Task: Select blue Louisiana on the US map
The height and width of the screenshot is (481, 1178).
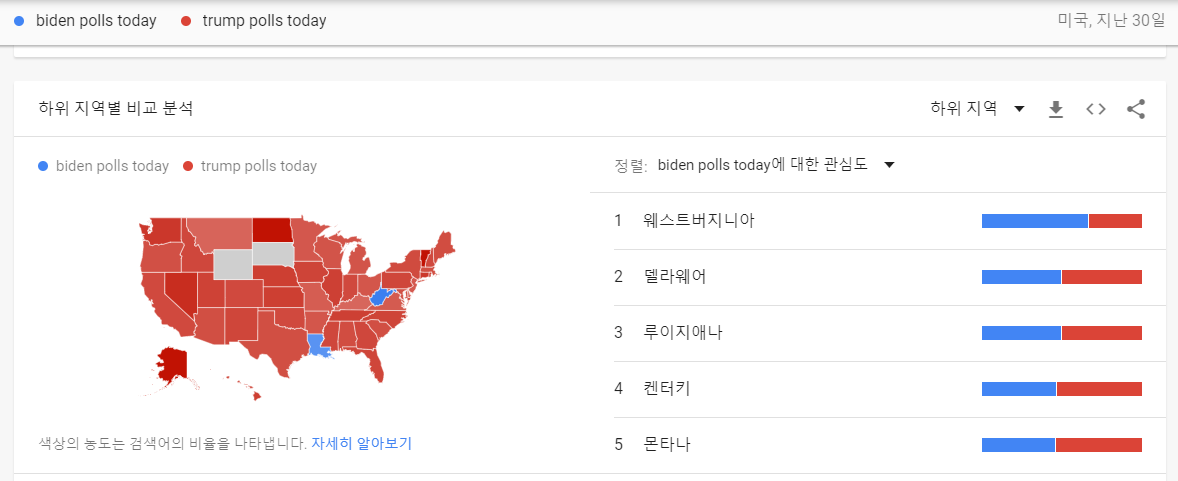Action: [318, 345]
